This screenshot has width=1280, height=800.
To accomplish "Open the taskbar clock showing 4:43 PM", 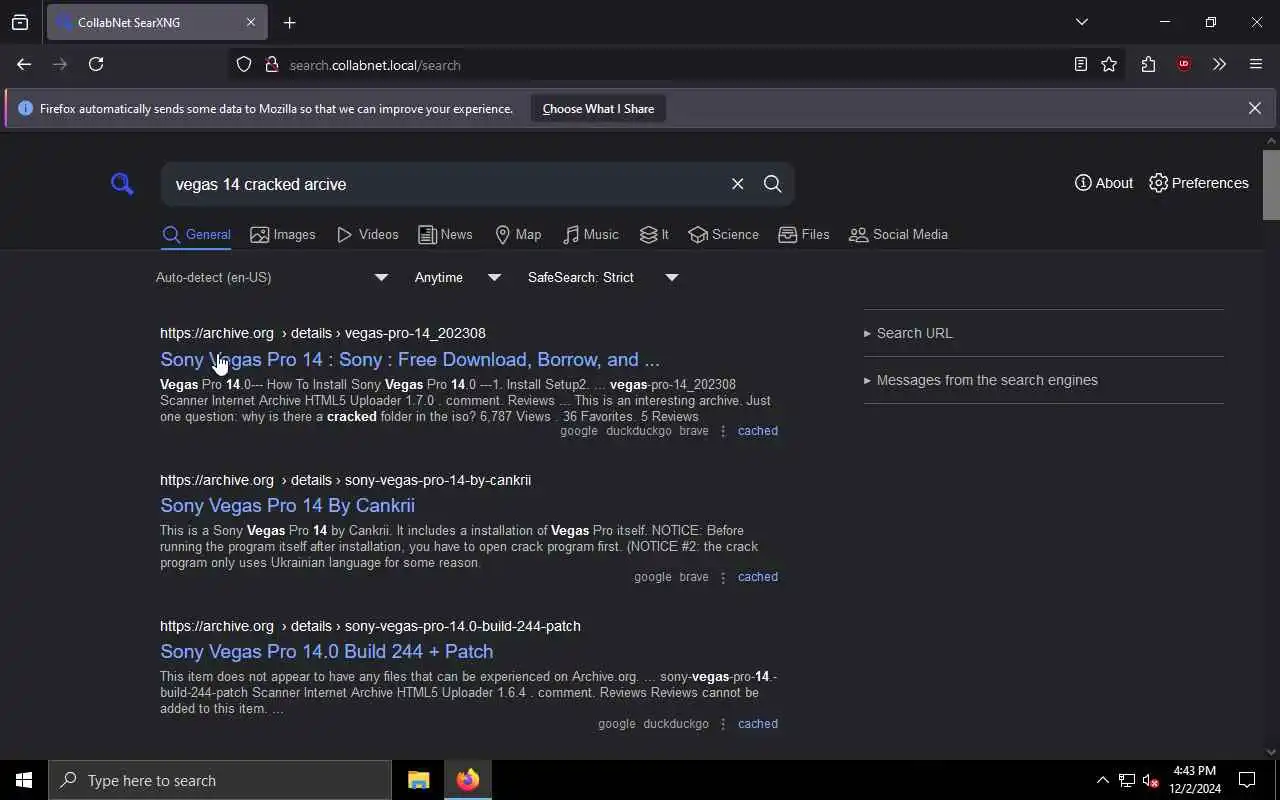I will click(1195, 780).
